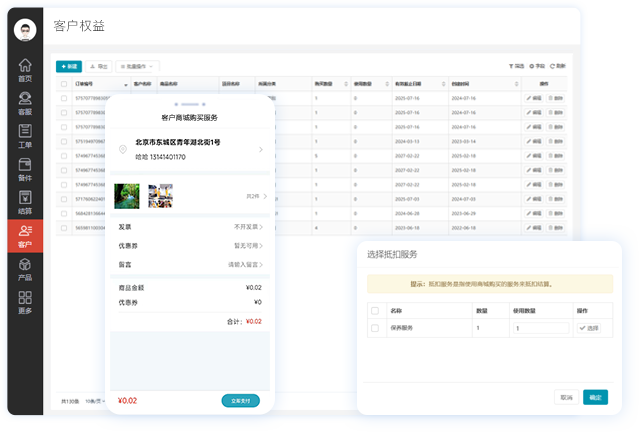Click the 删除 trash for the 2024-03-13 row

pos(555,141)
